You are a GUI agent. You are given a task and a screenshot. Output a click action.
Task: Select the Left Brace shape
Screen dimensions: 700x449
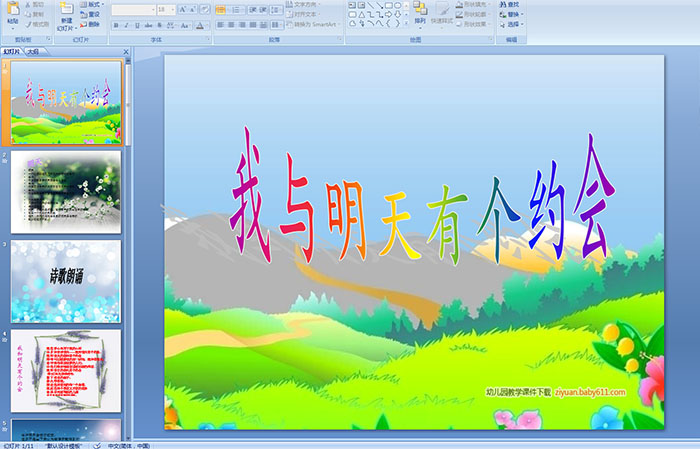click(388, 24)
